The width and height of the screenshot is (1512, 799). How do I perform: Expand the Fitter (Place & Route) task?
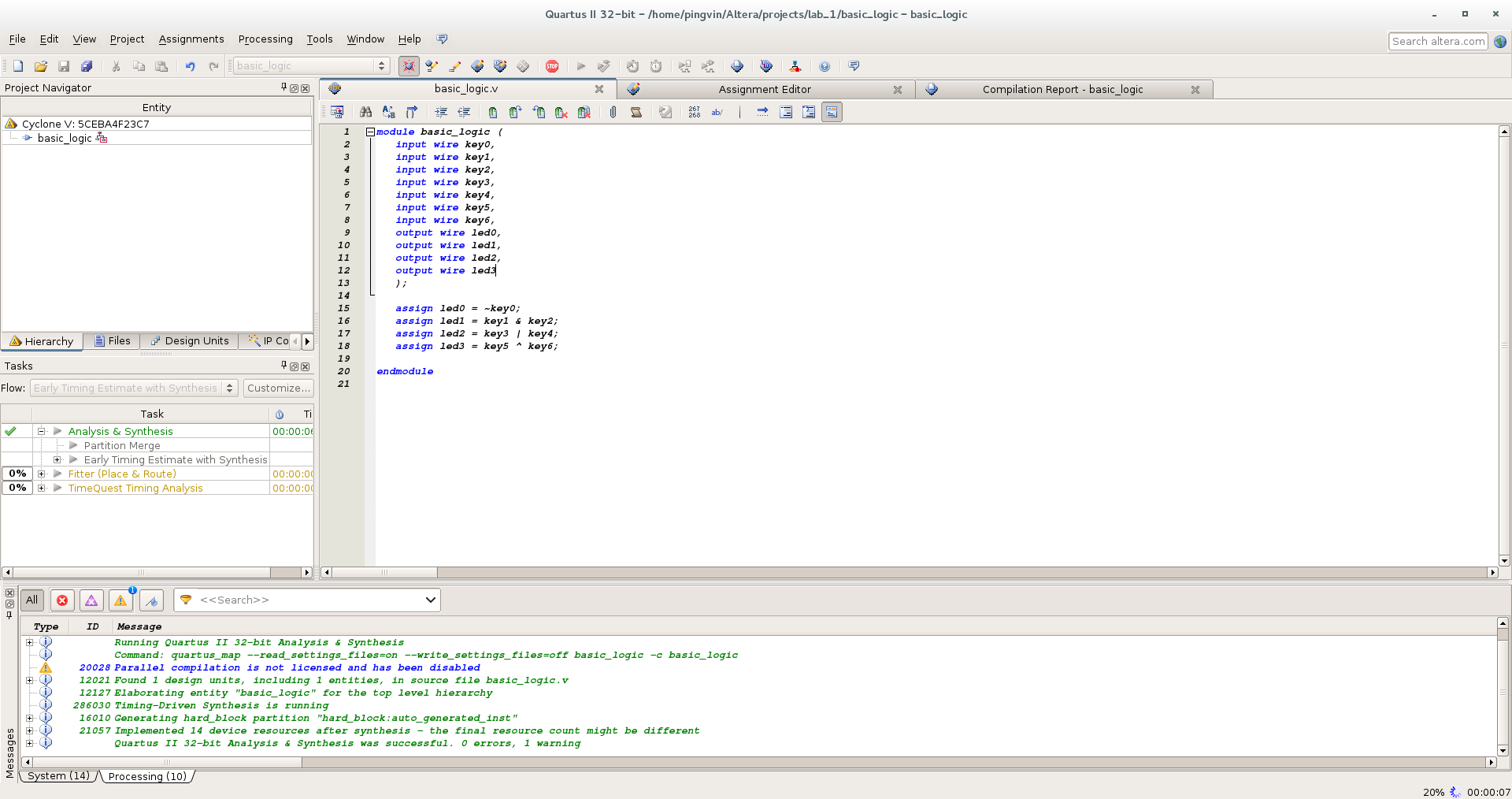pos(41,474)
